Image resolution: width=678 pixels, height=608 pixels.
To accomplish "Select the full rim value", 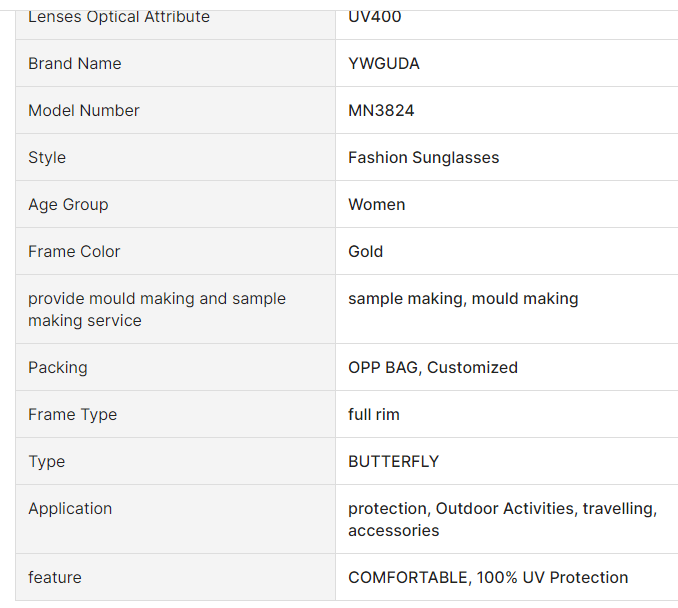I will [374, 415].
